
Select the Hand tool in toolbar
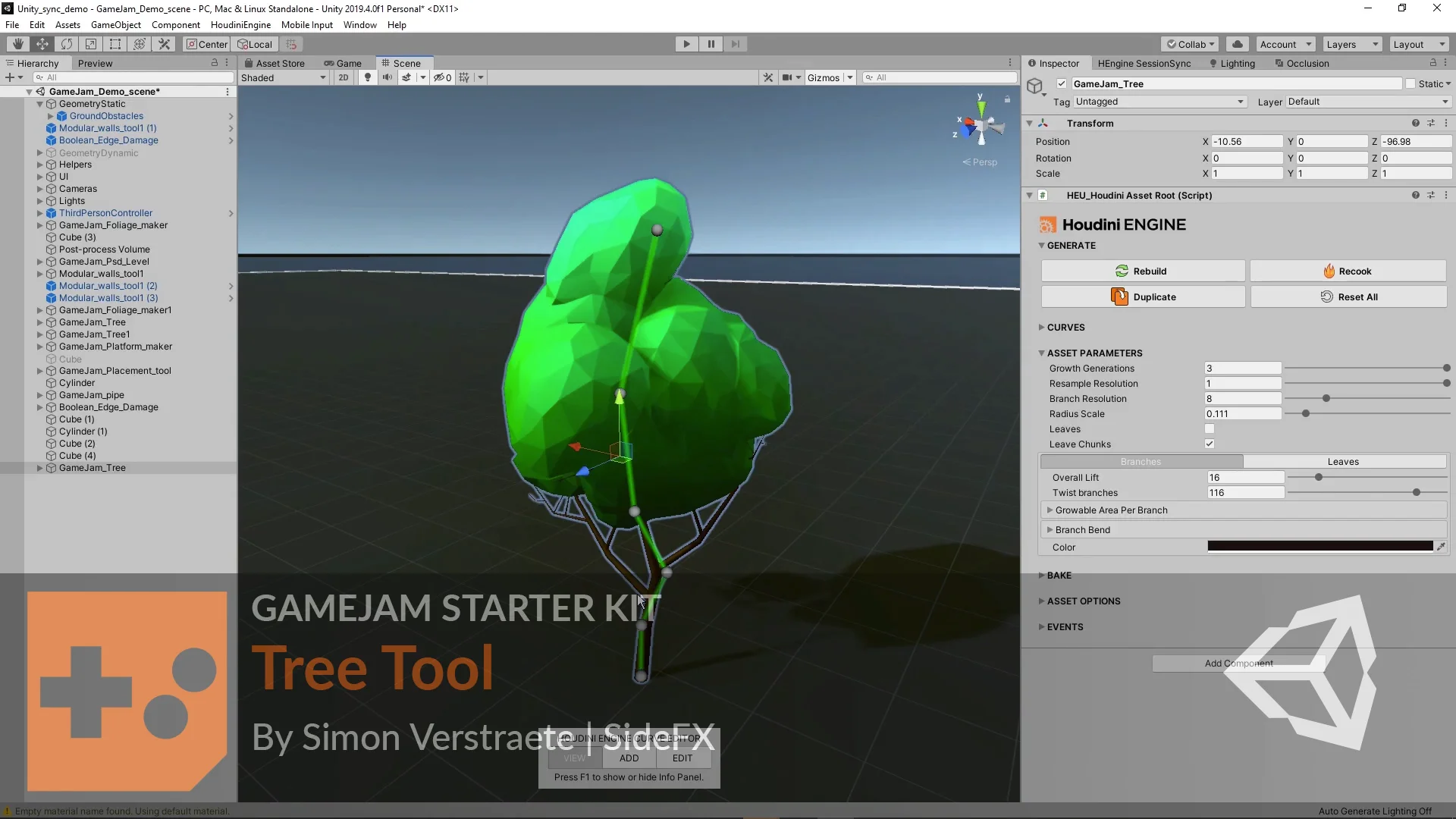17,44
